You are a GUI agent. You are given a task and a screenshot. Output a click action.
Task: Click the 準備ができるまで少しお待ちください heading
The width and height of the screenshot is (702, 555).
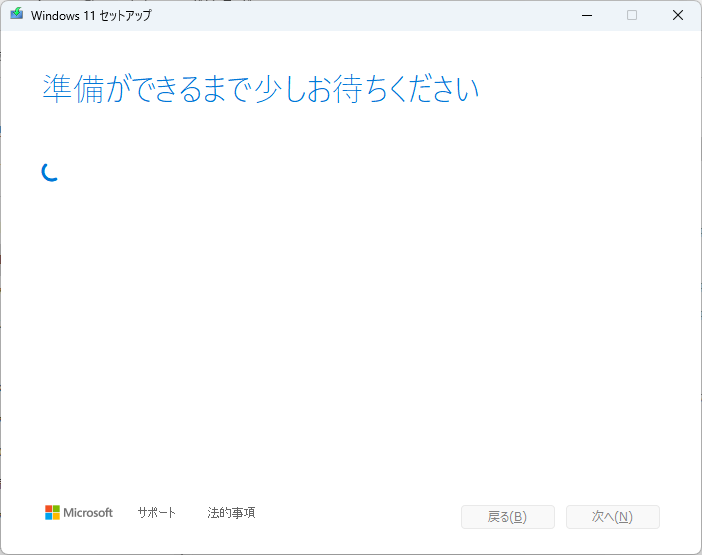[261, 89]
